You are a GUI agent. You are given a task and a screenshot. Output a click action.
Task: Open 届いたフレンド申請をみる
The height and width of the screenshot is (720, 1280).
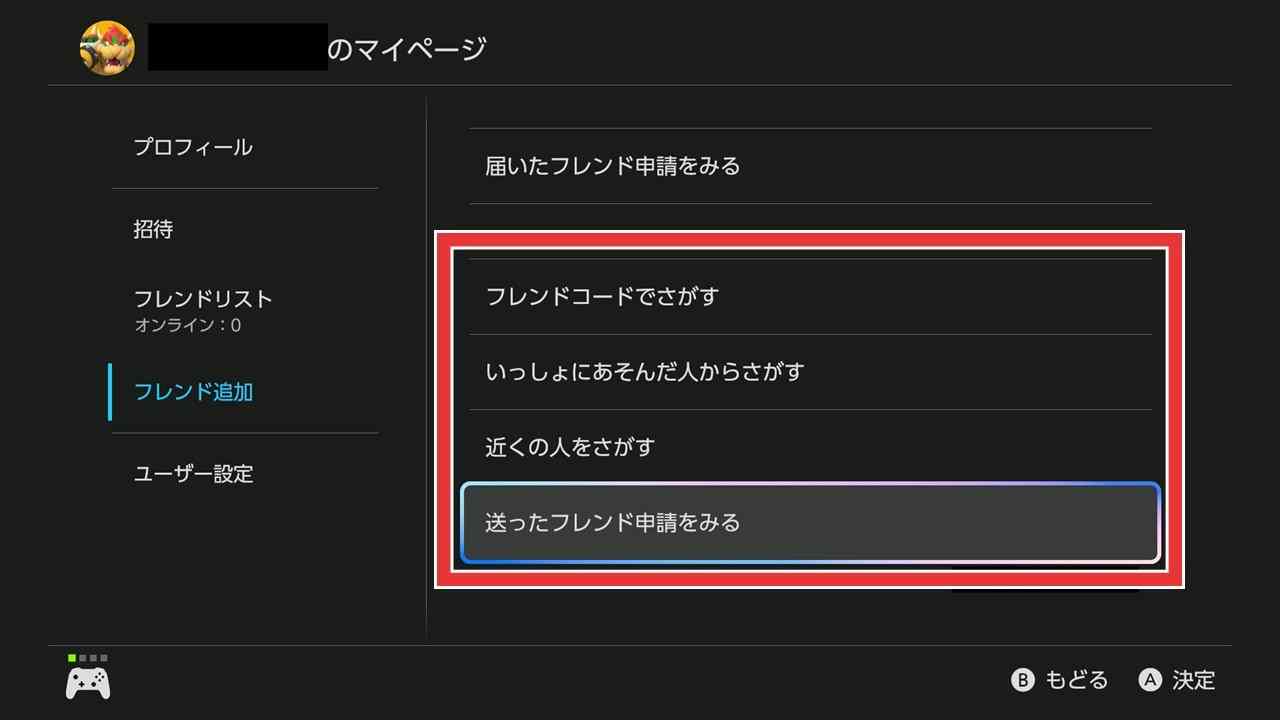(x=612, y=166)
